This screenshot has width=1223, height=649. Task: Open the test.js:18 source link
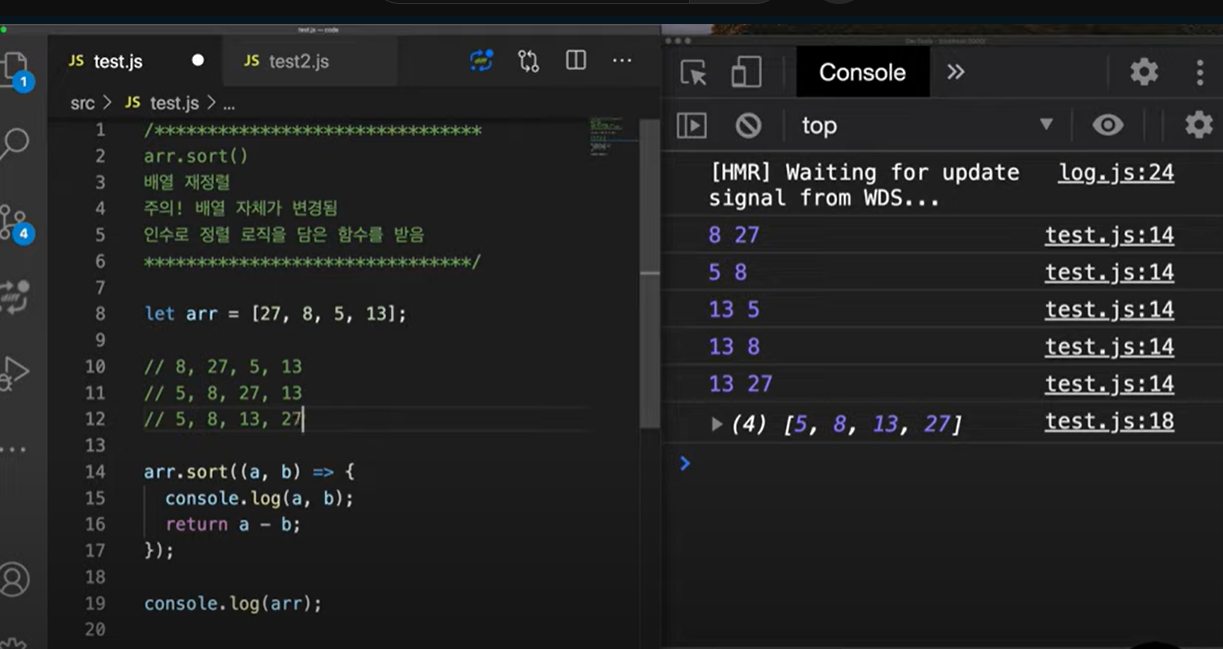tap(1109, 421)
